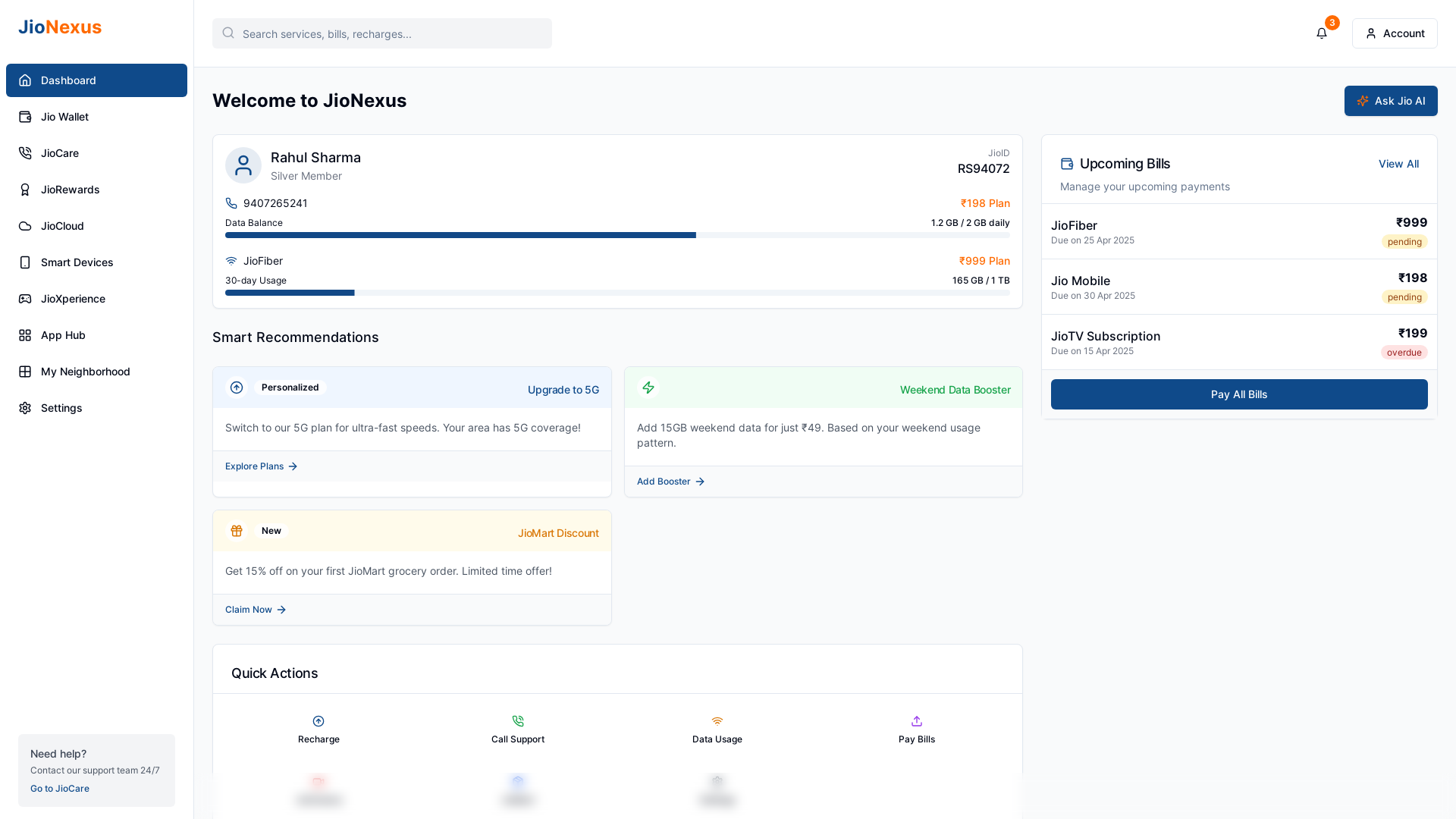Open the Account button
The image size is (1456, 819).
click(1395, 33)
